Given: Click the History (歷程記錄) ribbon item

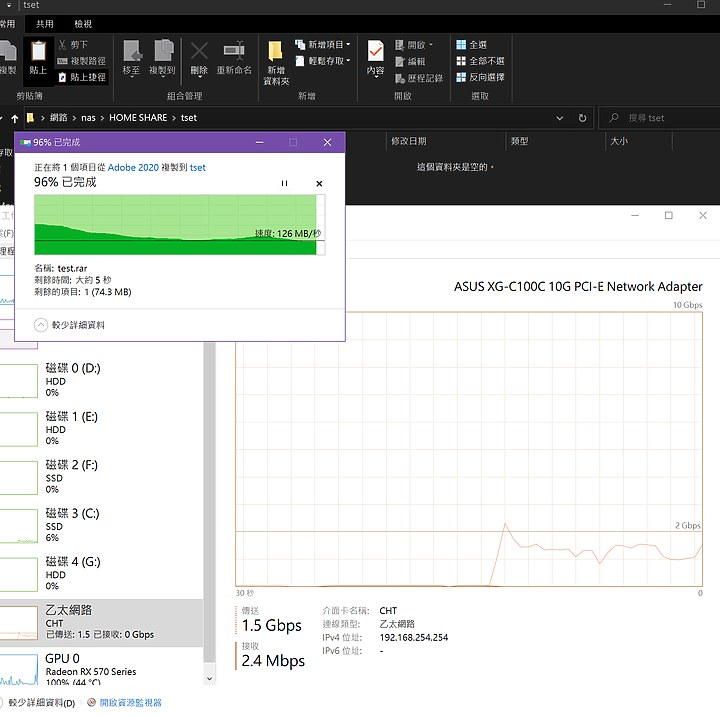Looking at the screenshot, I should click(419, 78).
